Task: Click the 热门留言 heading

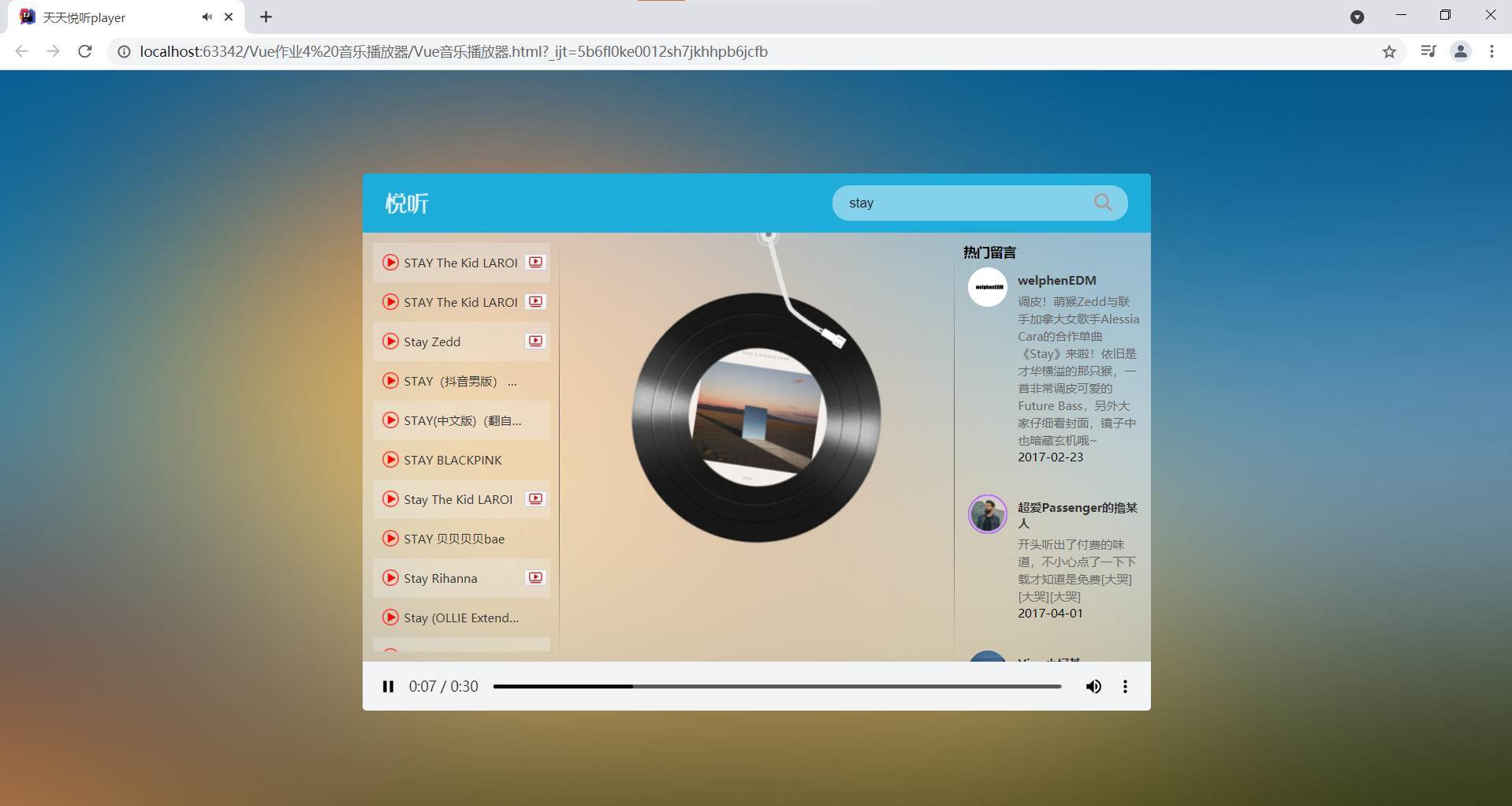Action: [989, 252]
